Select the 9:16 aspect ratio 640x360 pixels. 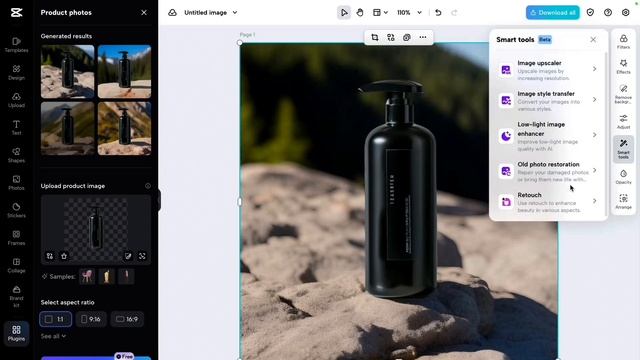tap(91, 319)
